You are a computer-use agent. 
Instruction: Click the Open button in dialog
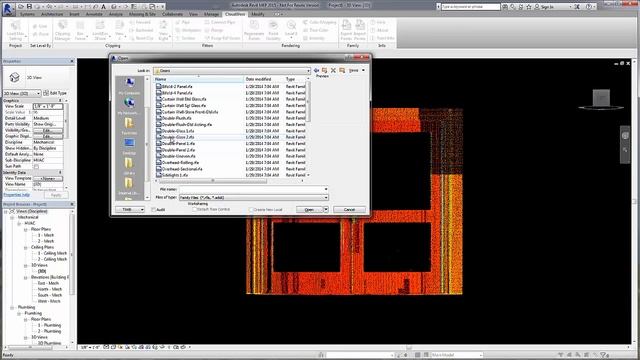click(309, 209)
